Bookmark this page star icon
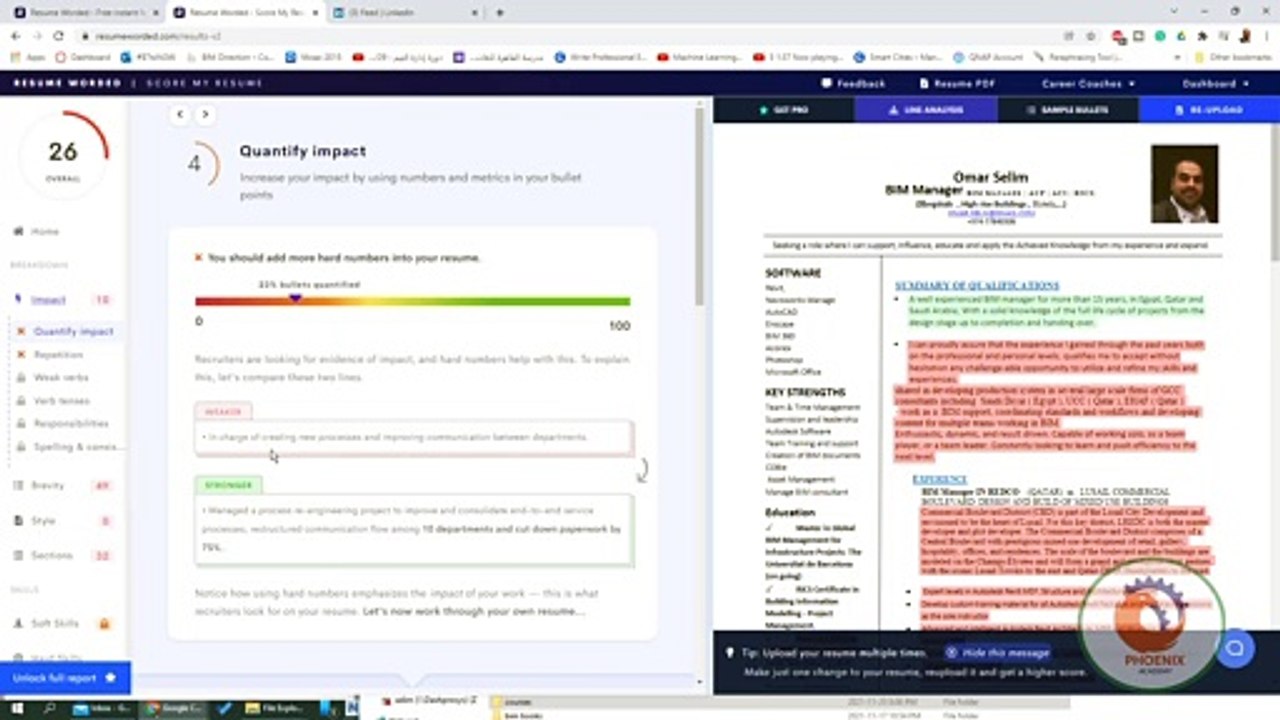The image size is (1280, 720). pos(1091,36)
